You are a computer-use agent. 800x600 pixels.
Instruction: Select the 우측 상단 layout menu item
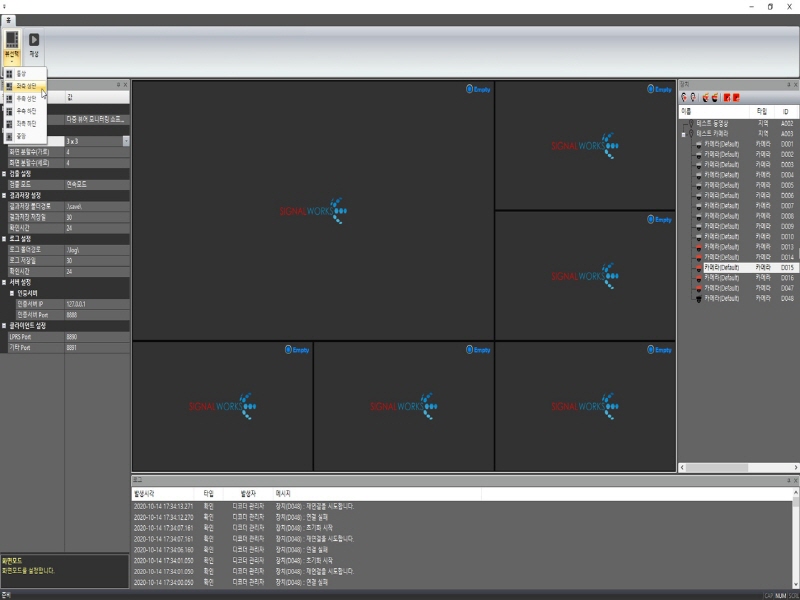[24, 98]
